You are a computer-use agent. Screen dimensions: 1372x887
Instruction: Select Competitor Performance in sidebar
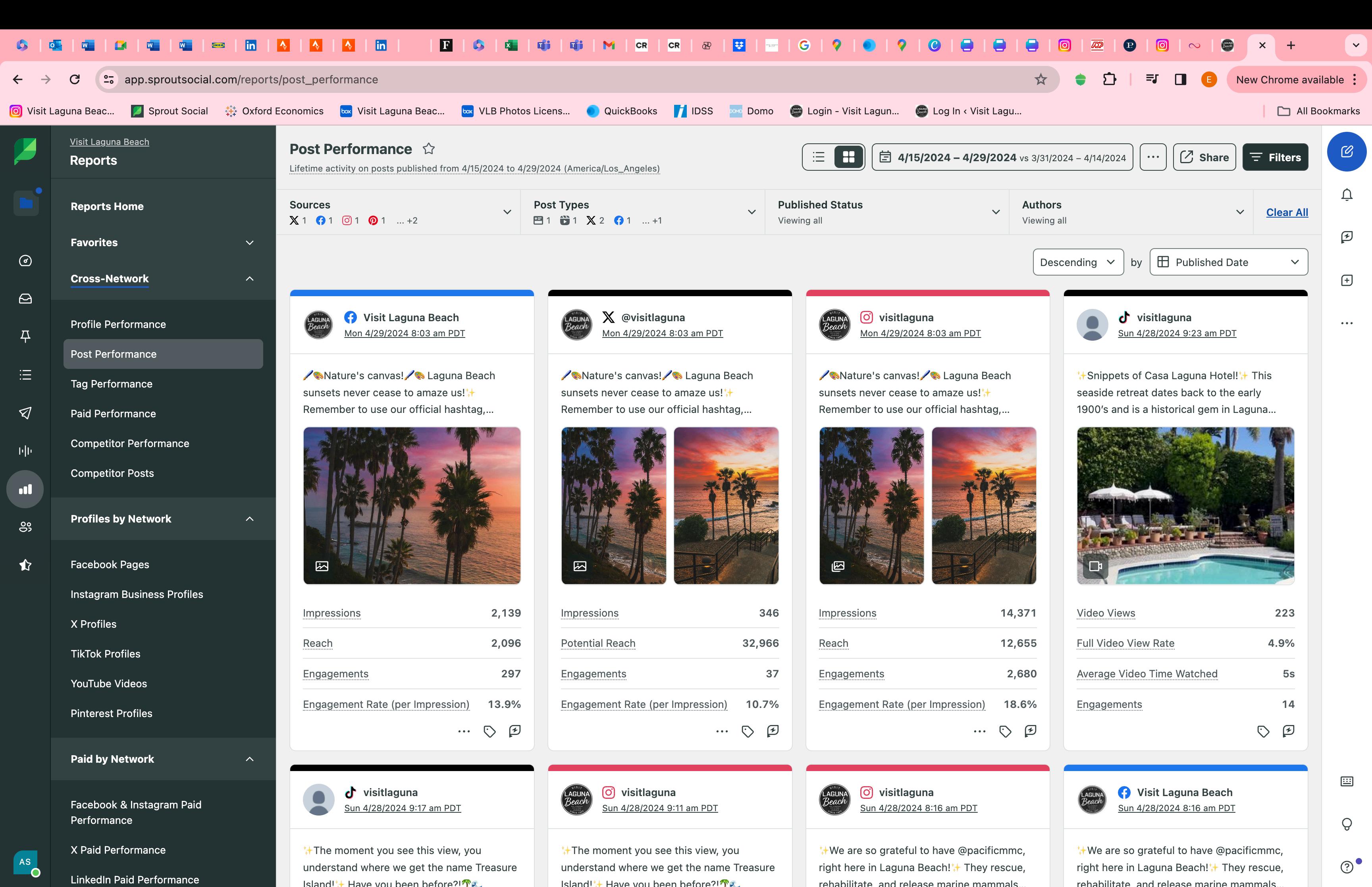pyautogui.click(x=129, y=443)
